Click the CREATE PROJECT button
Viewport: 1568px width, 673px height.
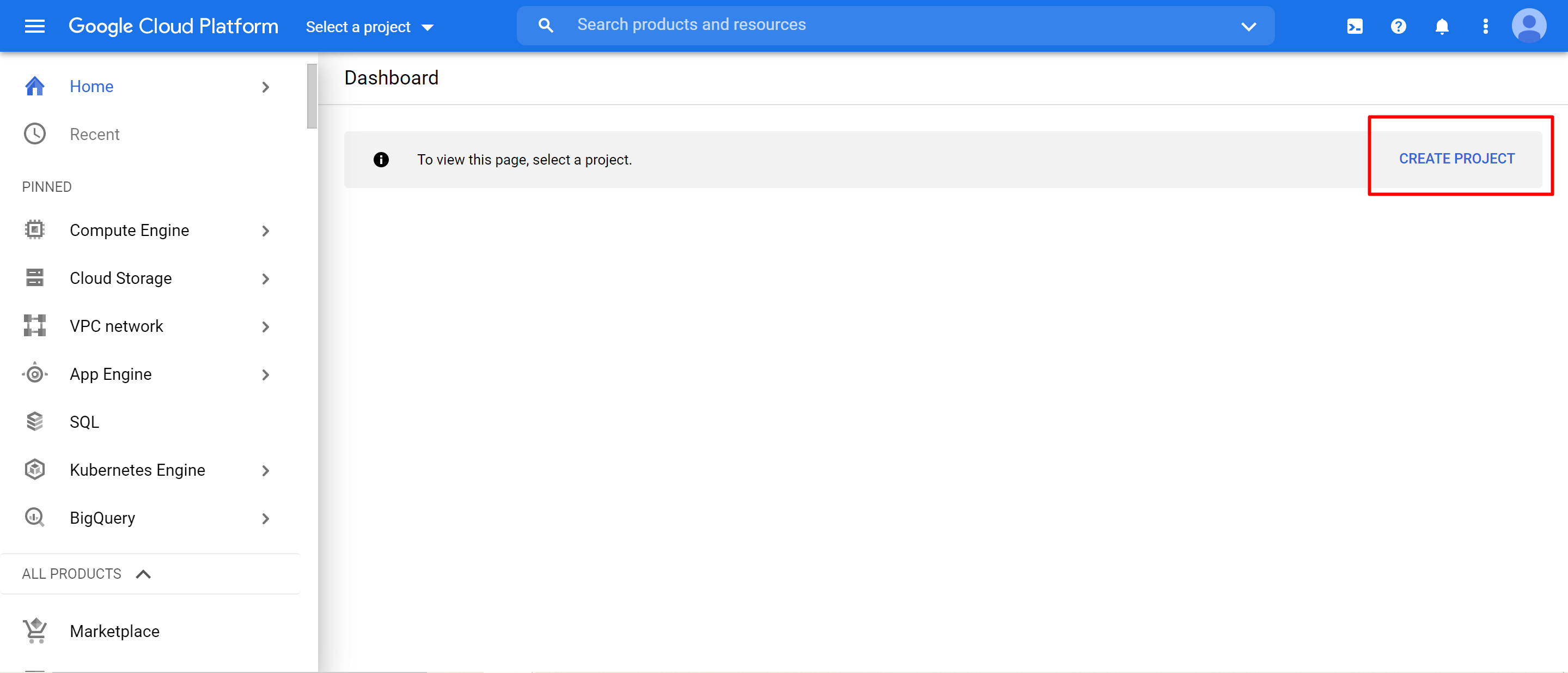[1456, 159]
